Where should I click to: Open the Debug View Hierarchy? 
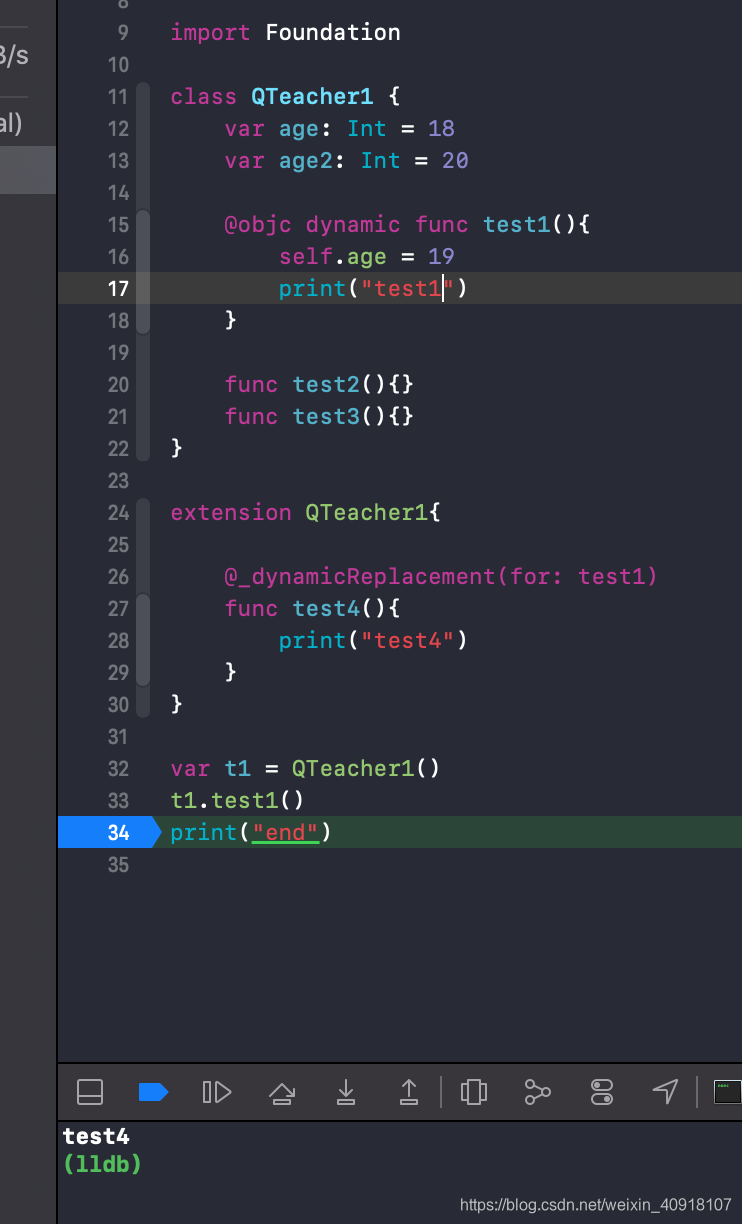[x=473, y=1091]
